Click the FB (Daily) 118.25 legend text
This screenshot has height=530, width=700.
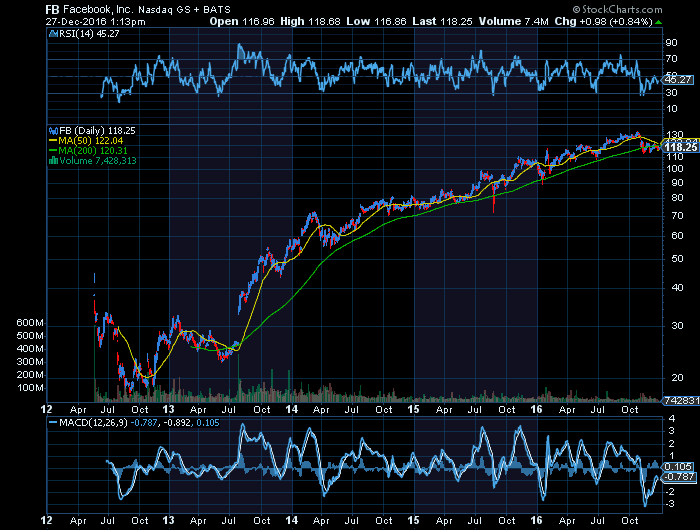97,131
